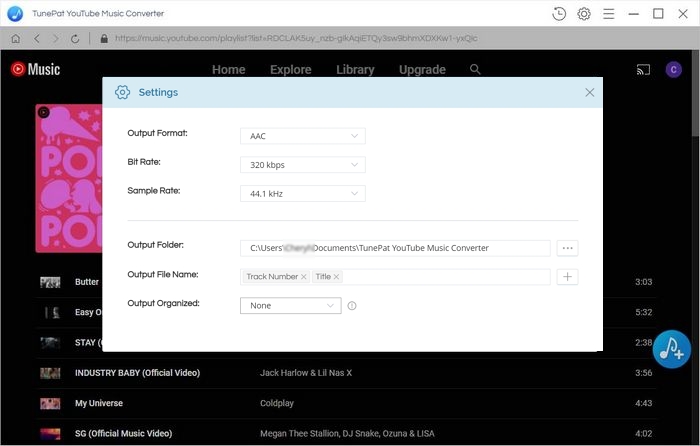Click the Track Number tag label

[x=272, y=277]
